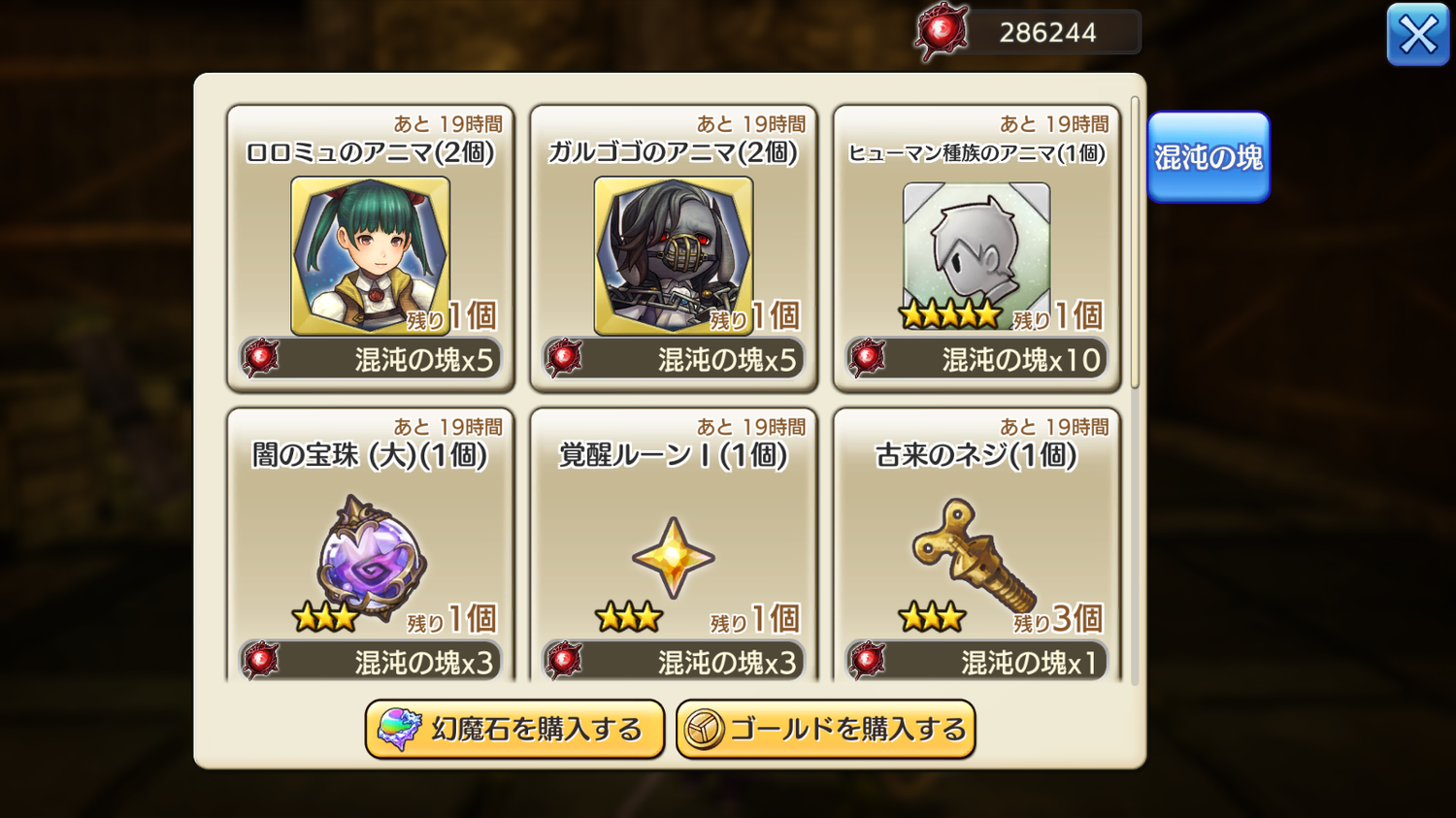Switch to the 混沌の塊 shop tab
The height and width of the screenshot is (818, 1456).
pos(1208,157)
